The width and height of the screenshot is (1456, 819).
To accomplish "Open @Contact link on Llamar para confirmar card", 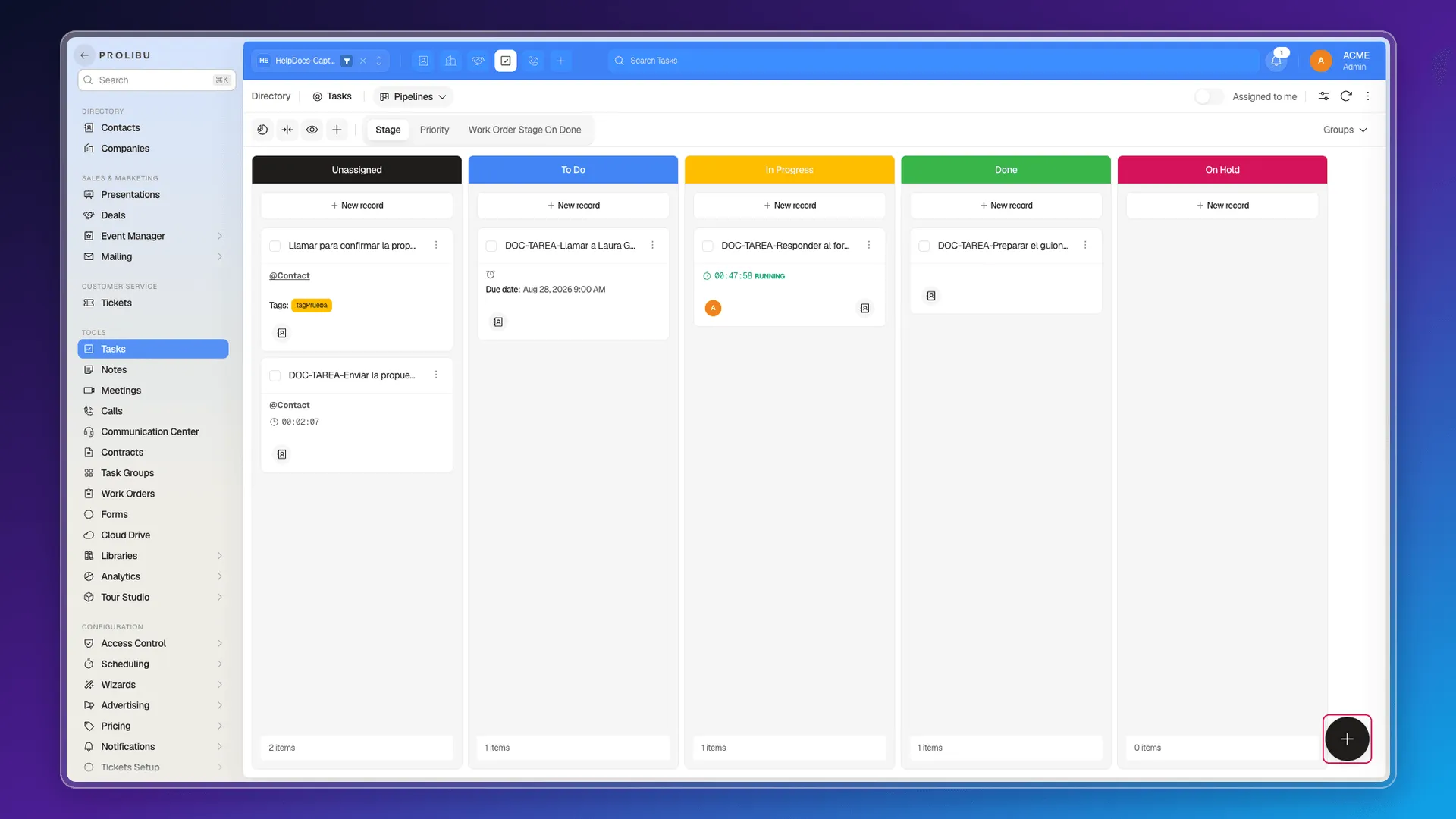I will coord(289,275).
